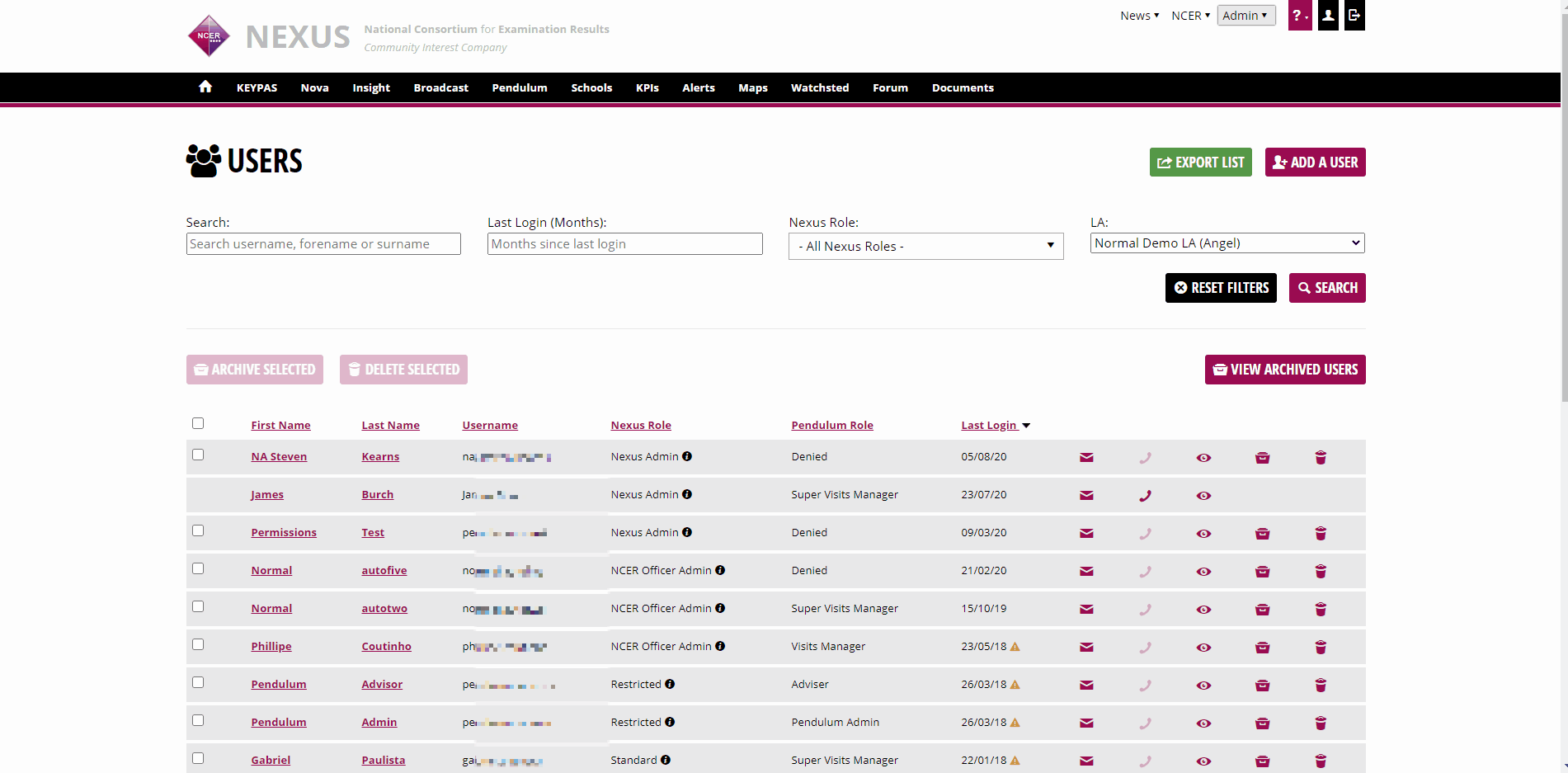Screen dimensions: 1568x773
Task: Open the help question mark menu
Action: coord(1300,16)
